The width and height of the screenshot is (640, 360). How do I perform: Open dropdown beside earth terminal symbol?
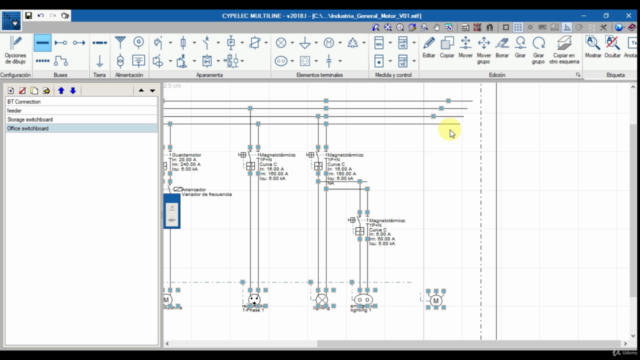(316, 42)
